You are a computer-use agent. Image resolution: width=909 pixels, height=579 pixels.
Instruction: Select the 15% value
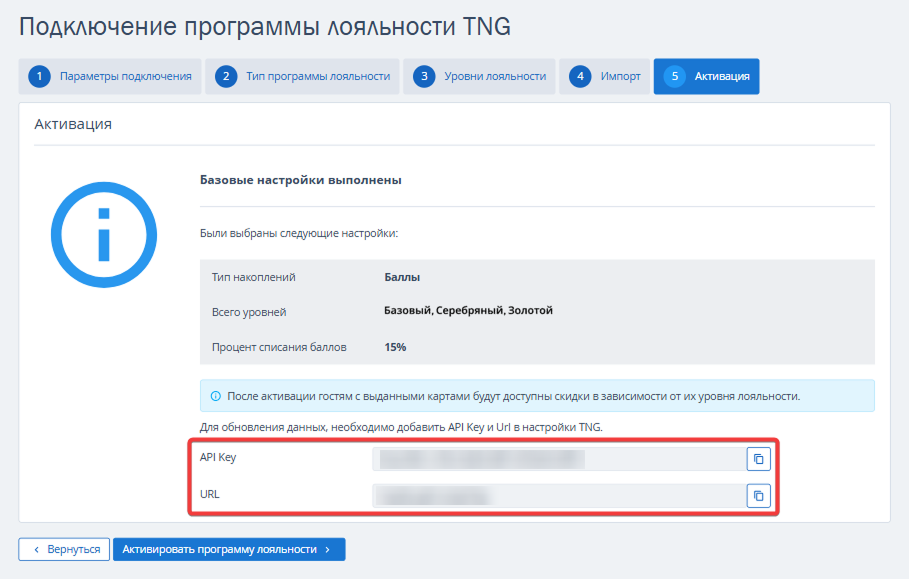pos(395,347)
